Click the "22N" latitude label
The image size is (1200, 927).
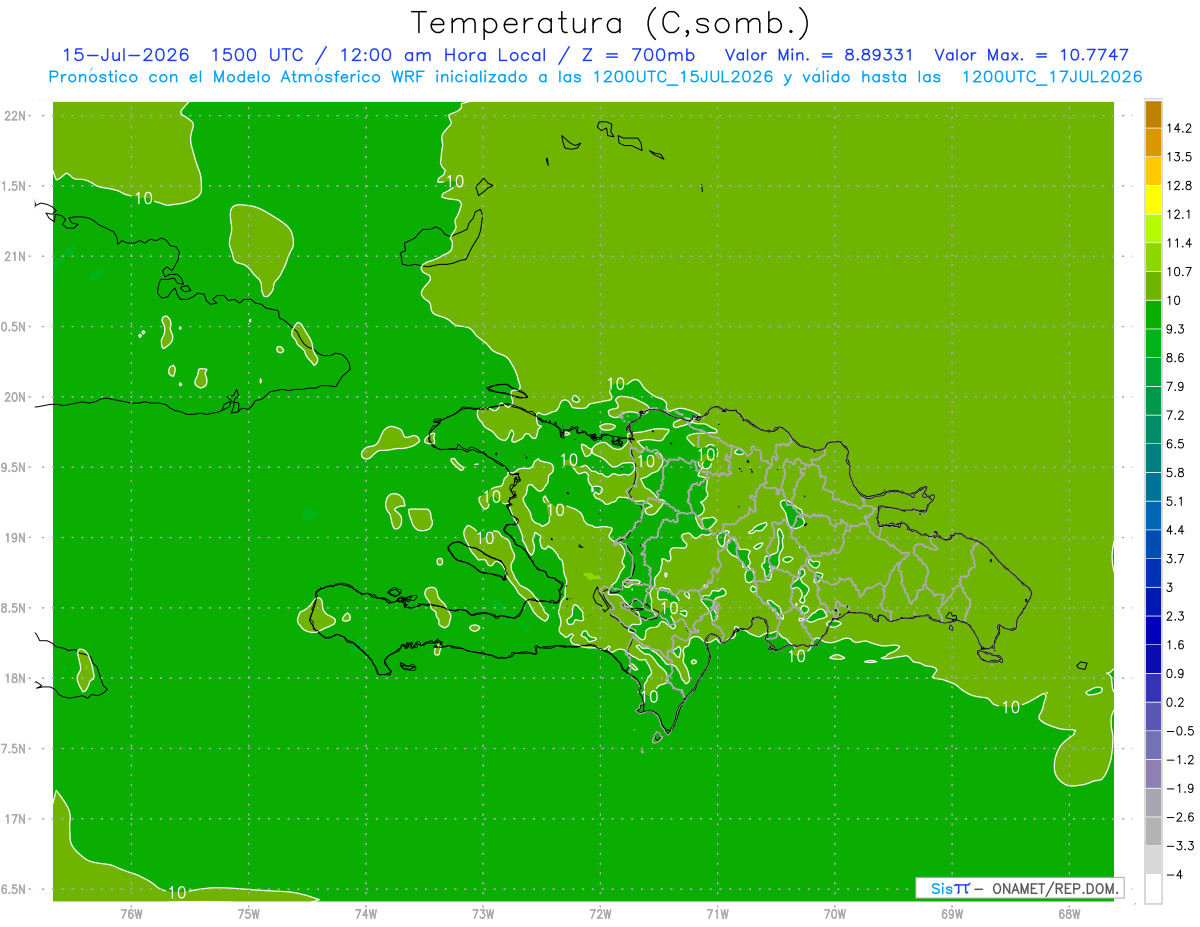pyautogui.click(x=16, y=116)
